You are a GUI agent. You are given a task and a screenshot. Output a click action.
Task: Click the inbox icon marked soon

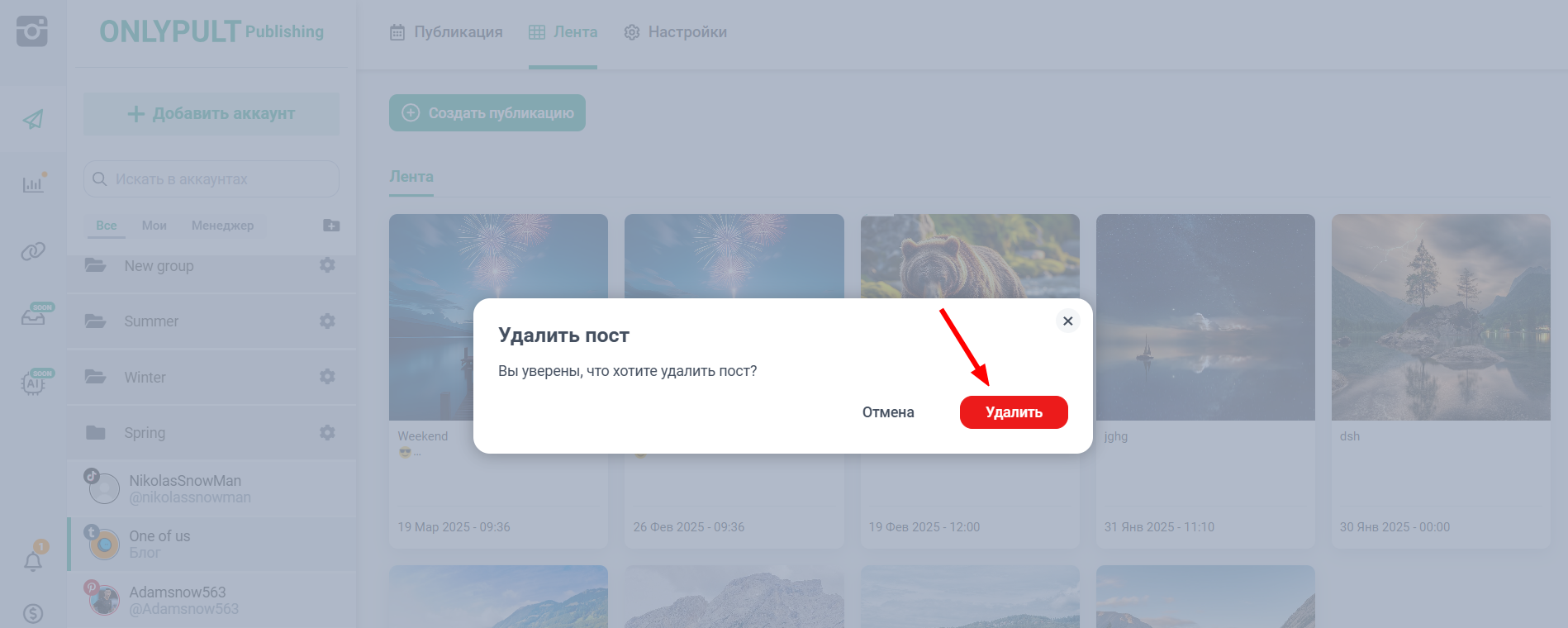(x=33, y=316)
